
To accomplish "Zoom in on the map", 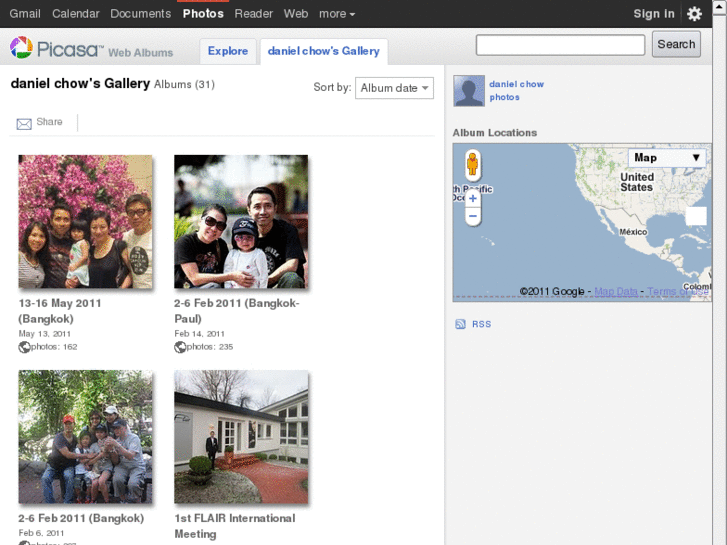I will click(473, 199).
